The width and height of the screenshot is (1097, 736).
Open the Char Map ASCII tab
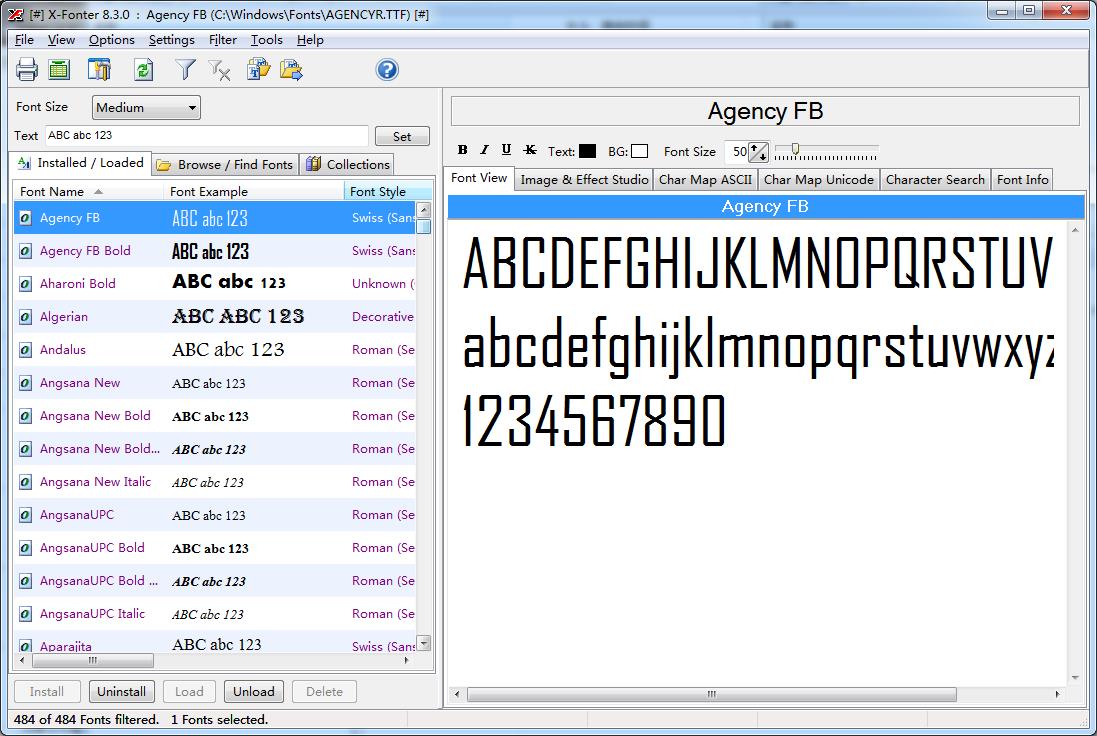(x=705, y=180)
